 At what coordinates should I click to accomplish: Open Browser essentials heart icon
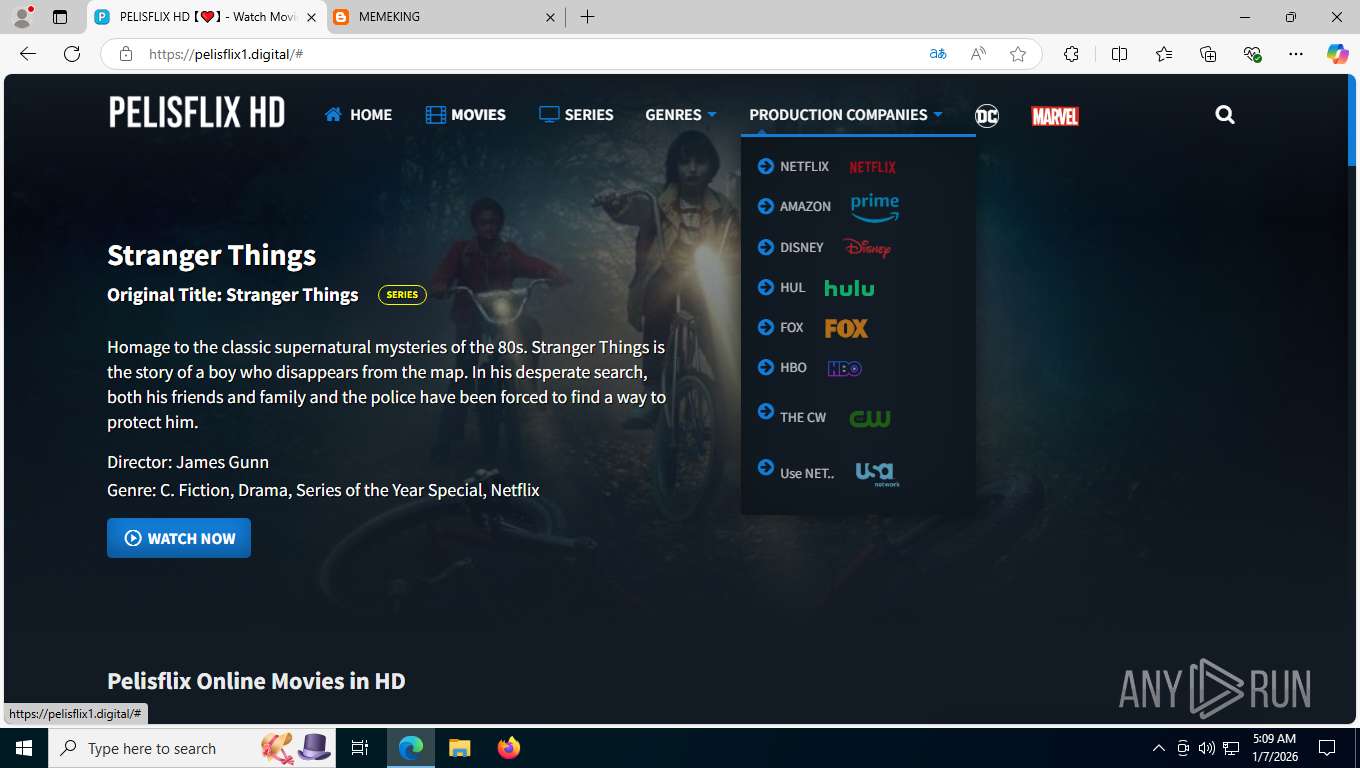click(x=1253, y=54)
